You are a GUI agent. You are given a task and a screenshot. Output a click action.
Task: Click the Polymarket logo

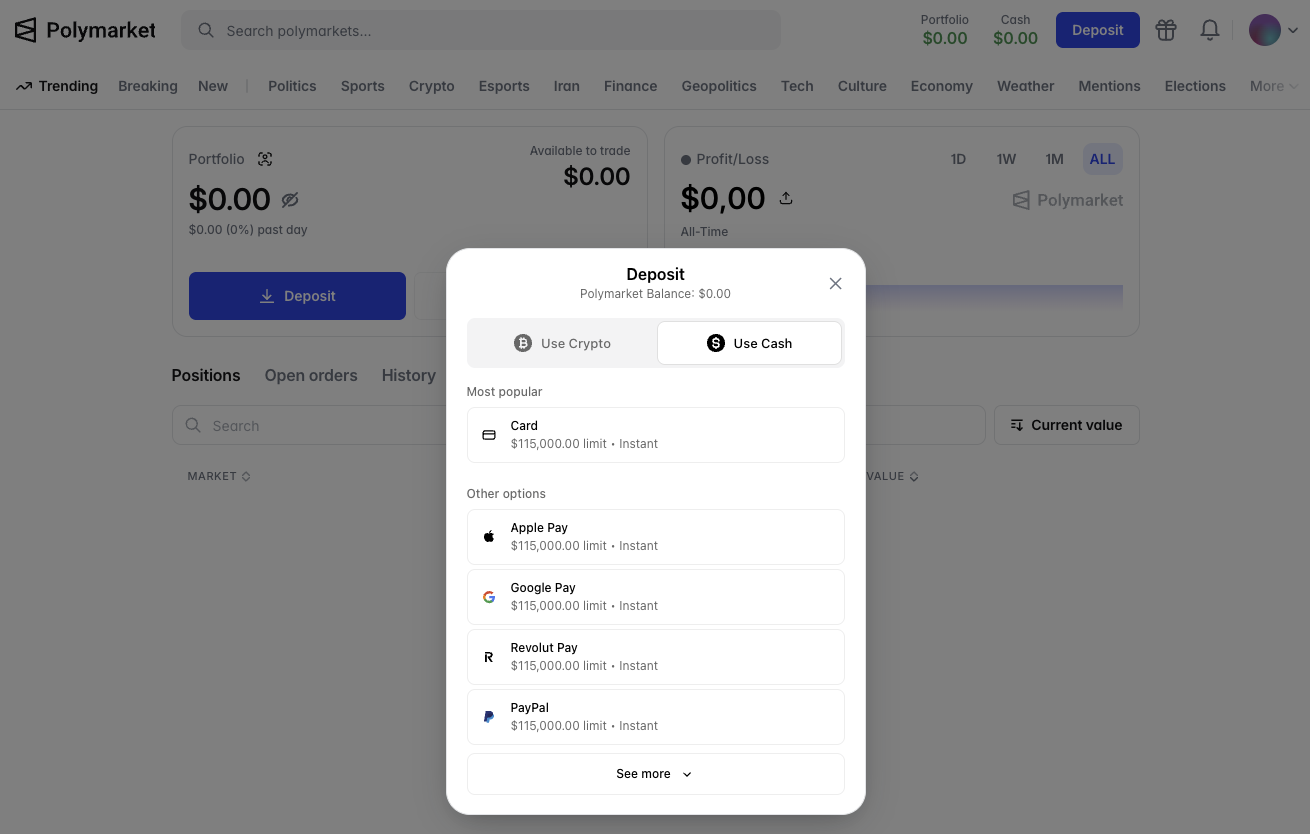pos(84,29)
